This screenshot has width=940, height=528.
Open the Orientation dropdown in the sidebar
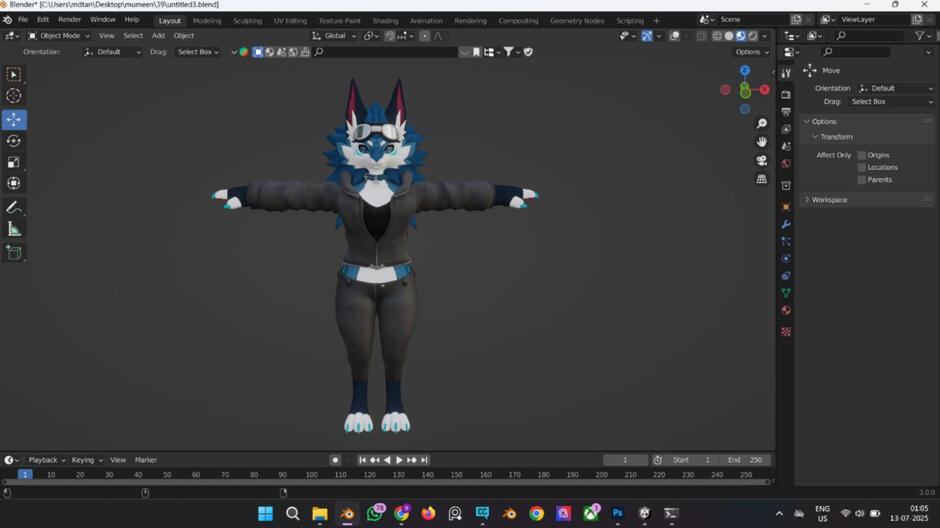(896, 88)
